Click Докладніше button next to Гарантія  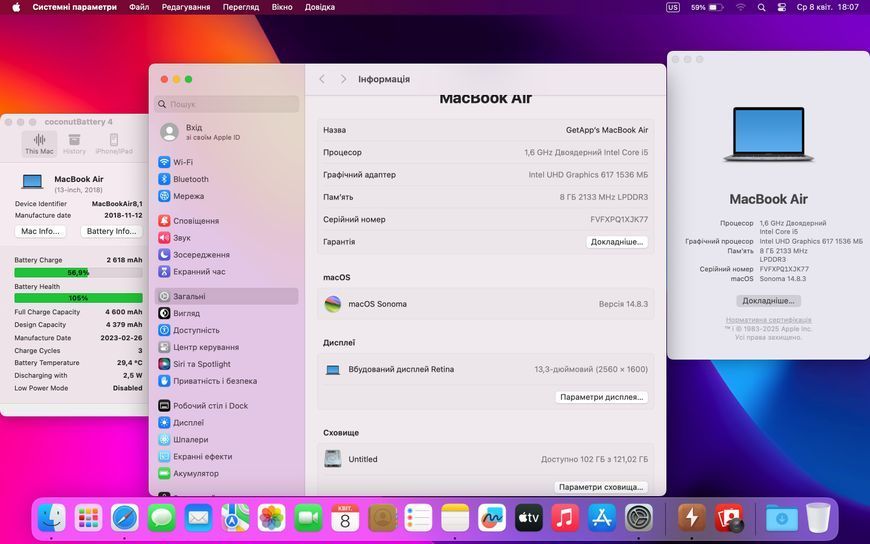tap(616, 242)
